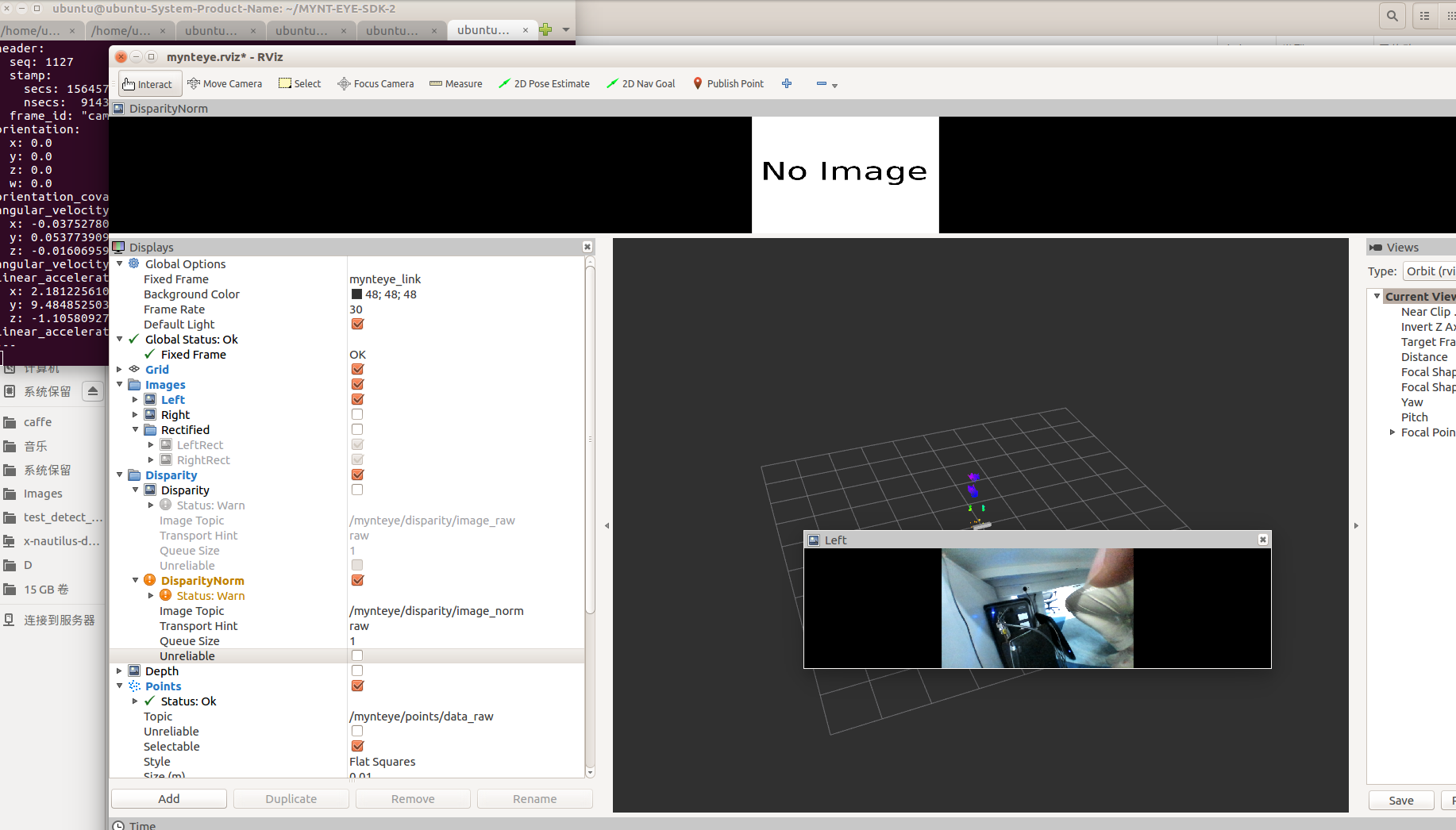This screenshot has width=1456, height=830.
Task: Collapse the Current View section
Action: coord(1377,295)
